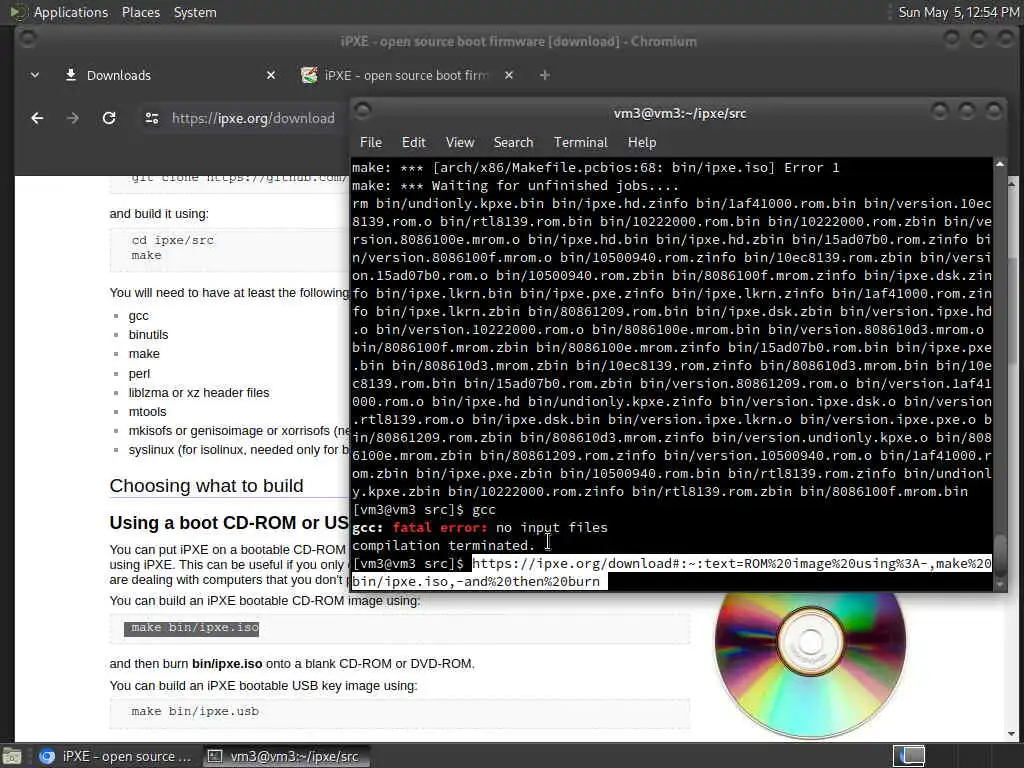Click the cd ipxe/src code line
This screenshot has width=1024, height=768.
(x=172, y=240)
